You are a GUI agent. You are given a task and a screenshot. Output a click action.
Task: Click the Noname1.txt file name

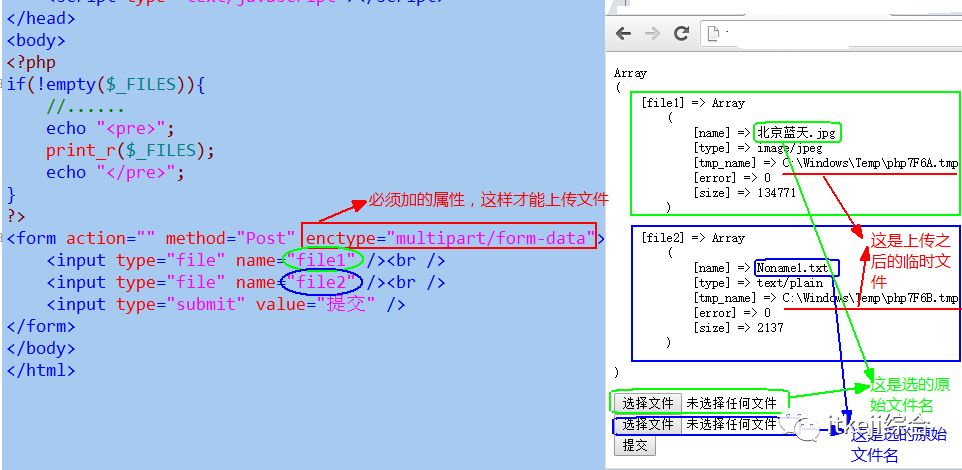tap(792, 268)
